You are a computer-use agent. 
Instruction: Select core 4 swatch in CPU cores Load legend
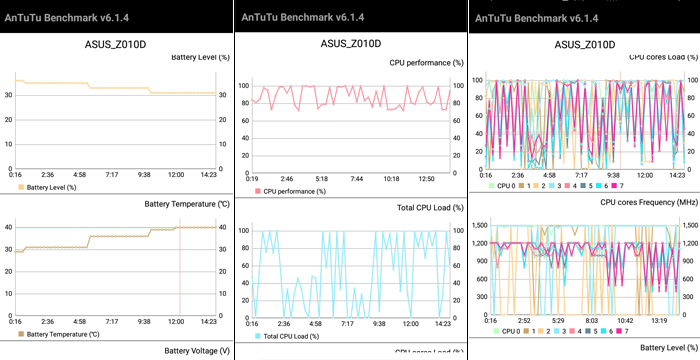coord(567,185)
